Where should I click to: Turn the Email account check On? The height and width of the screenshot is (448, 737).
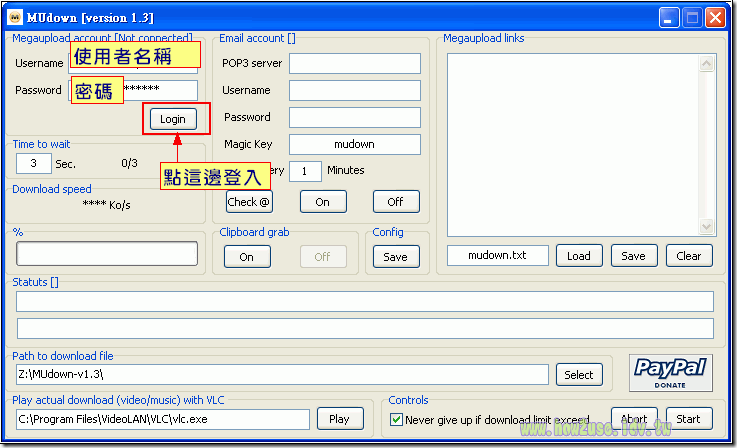(323, 202)
